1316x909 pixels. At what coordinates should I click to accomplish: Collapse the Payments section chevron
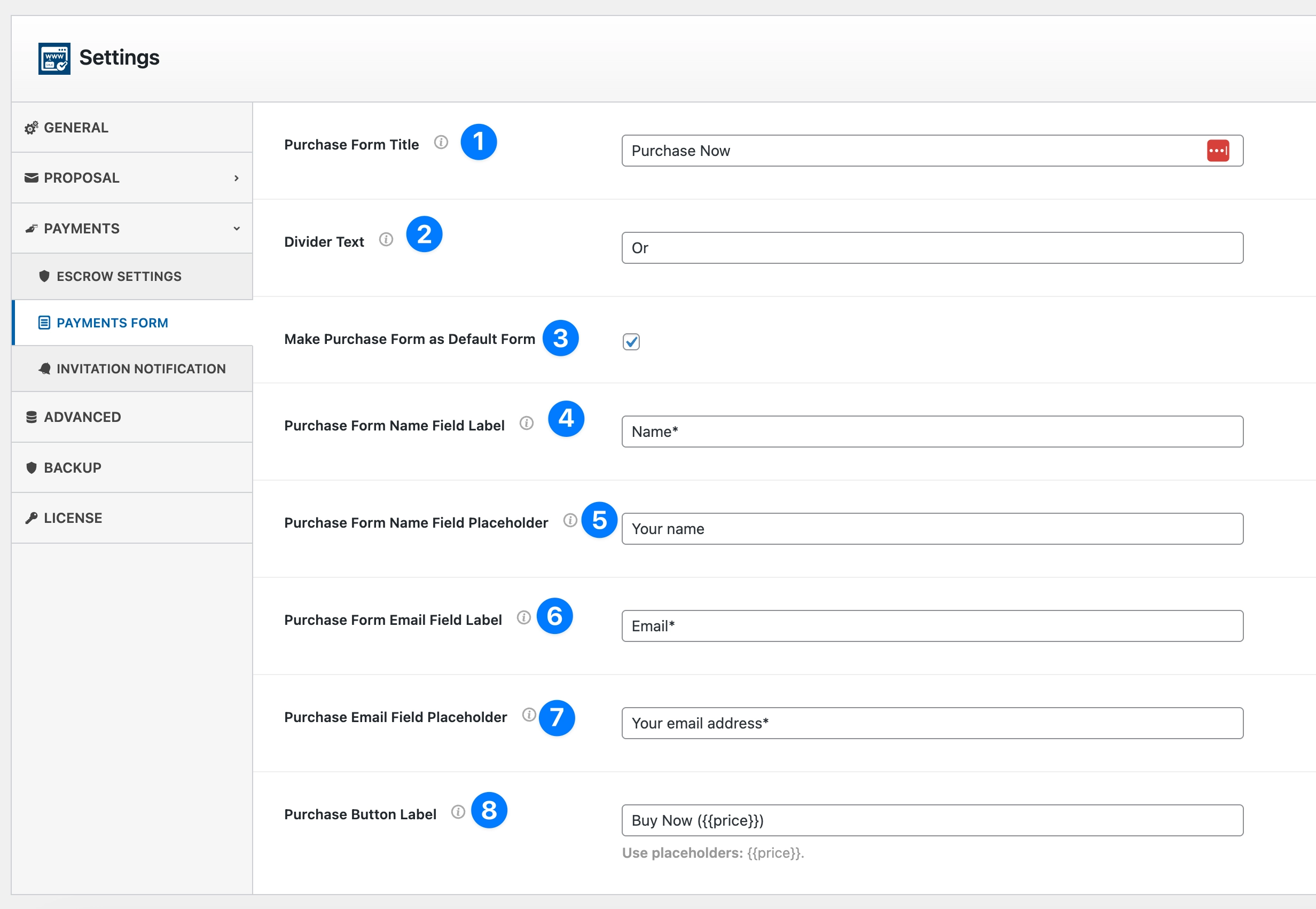(236, 229)
